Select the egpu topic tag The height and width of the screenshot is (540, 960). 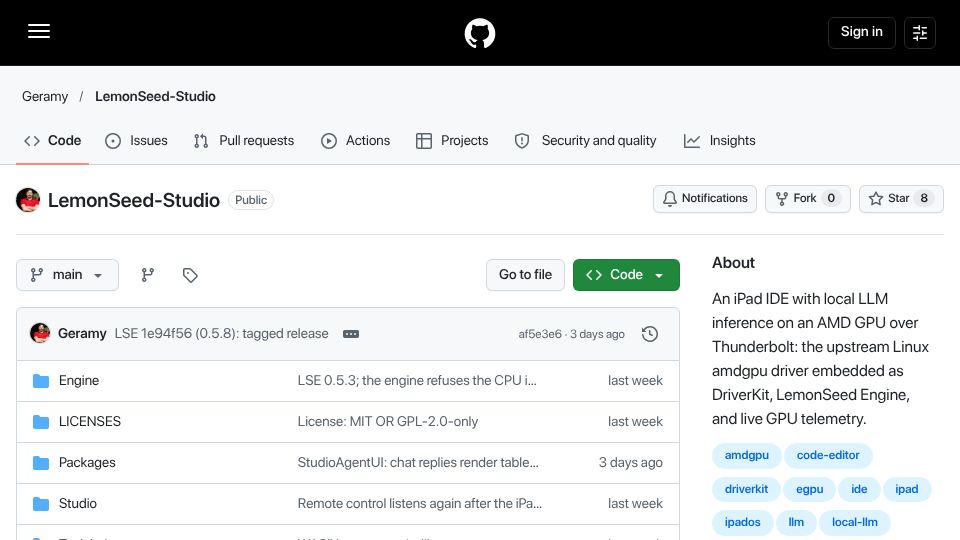point(809,489)
